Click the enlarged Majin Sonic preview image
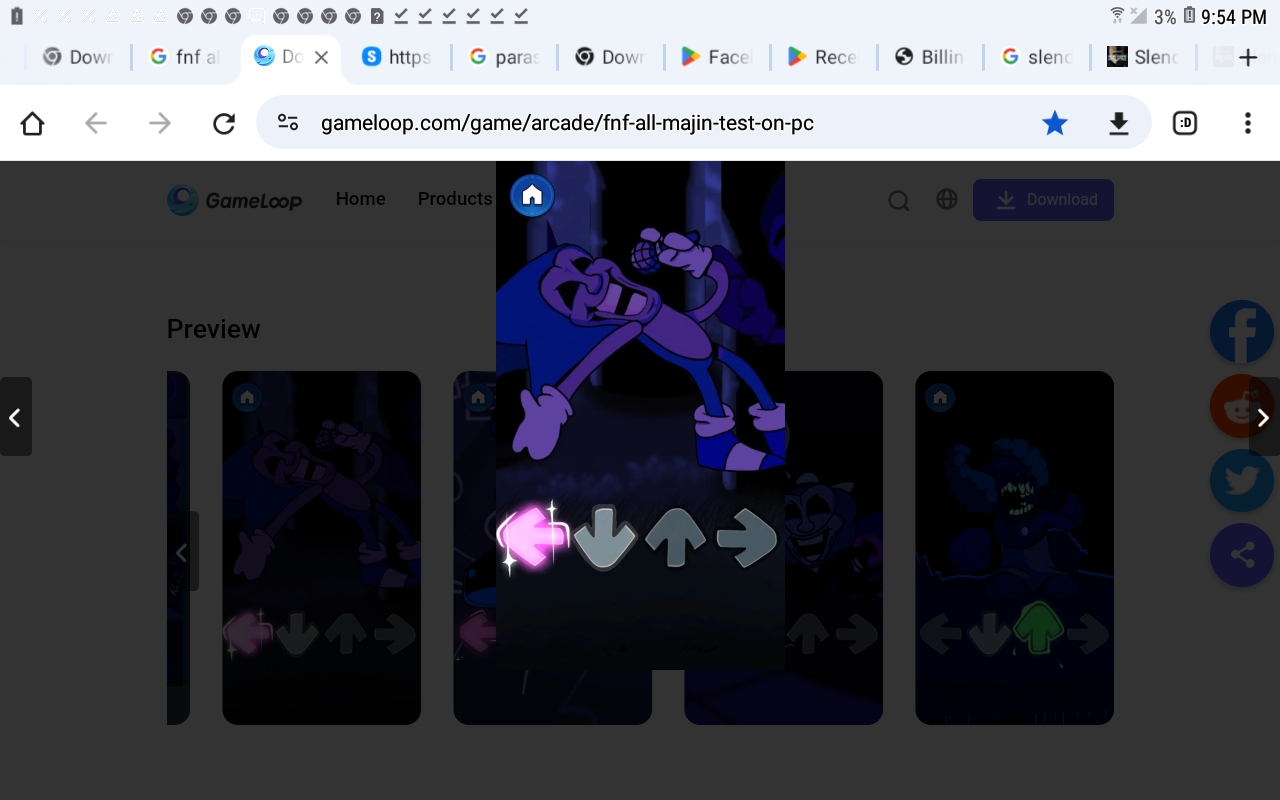This screenshot has height=800, width=1280. tap(640, 415)
